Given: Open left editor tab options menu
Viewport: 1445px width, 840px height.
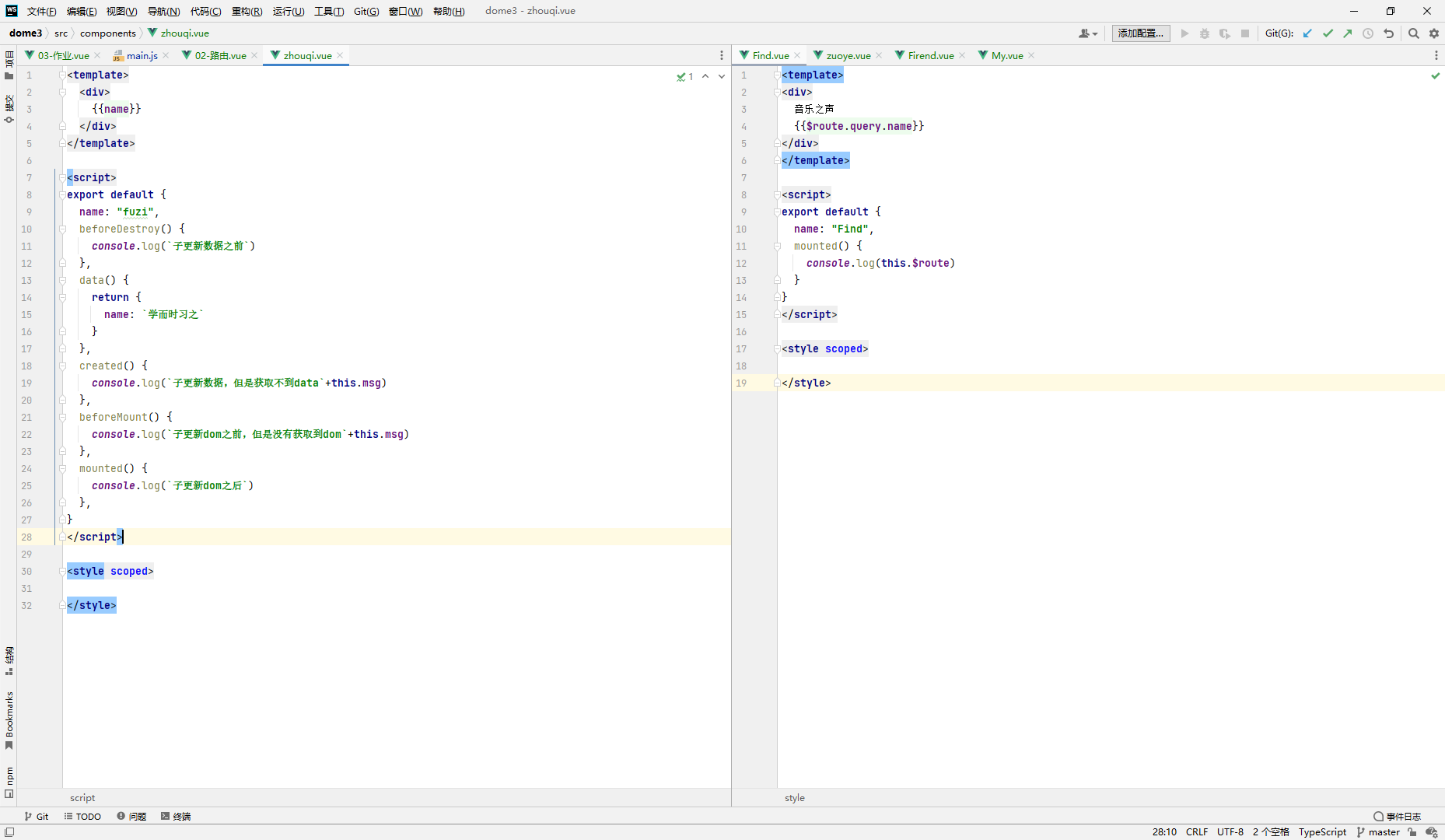Looking at the screenshot, I should pyautogui.click(x=722, y=55).
